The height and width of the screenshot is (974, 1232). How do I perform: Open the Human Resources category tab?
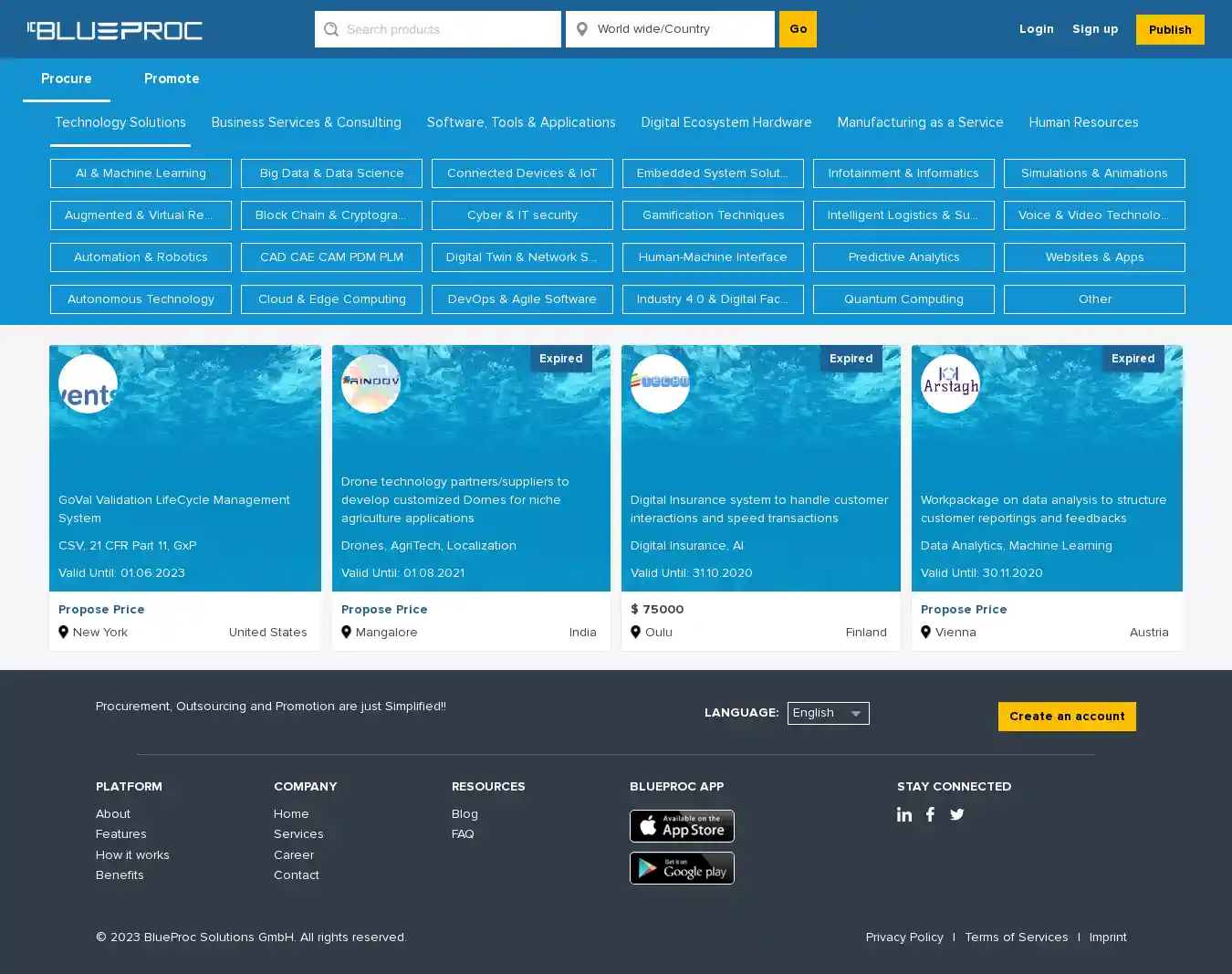point(1083,122)
